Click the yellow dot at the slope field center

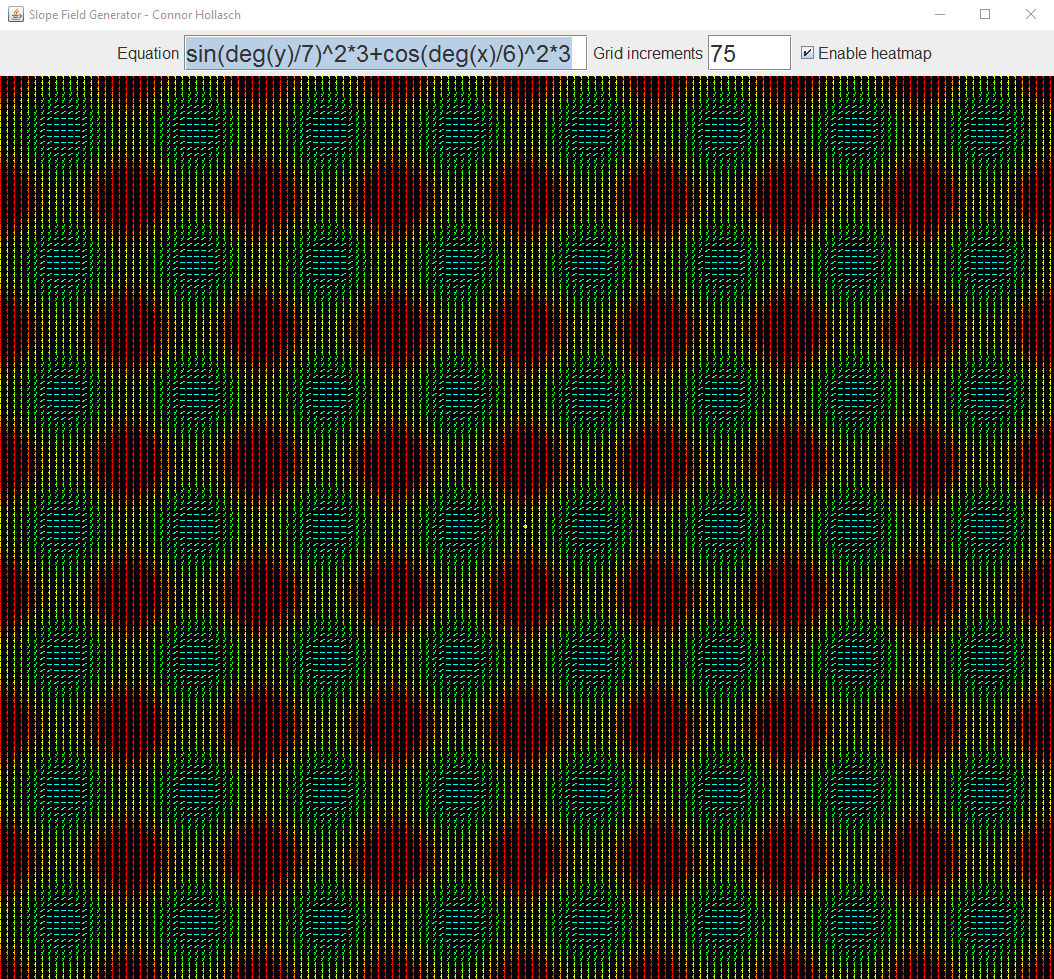coord(523,524)
